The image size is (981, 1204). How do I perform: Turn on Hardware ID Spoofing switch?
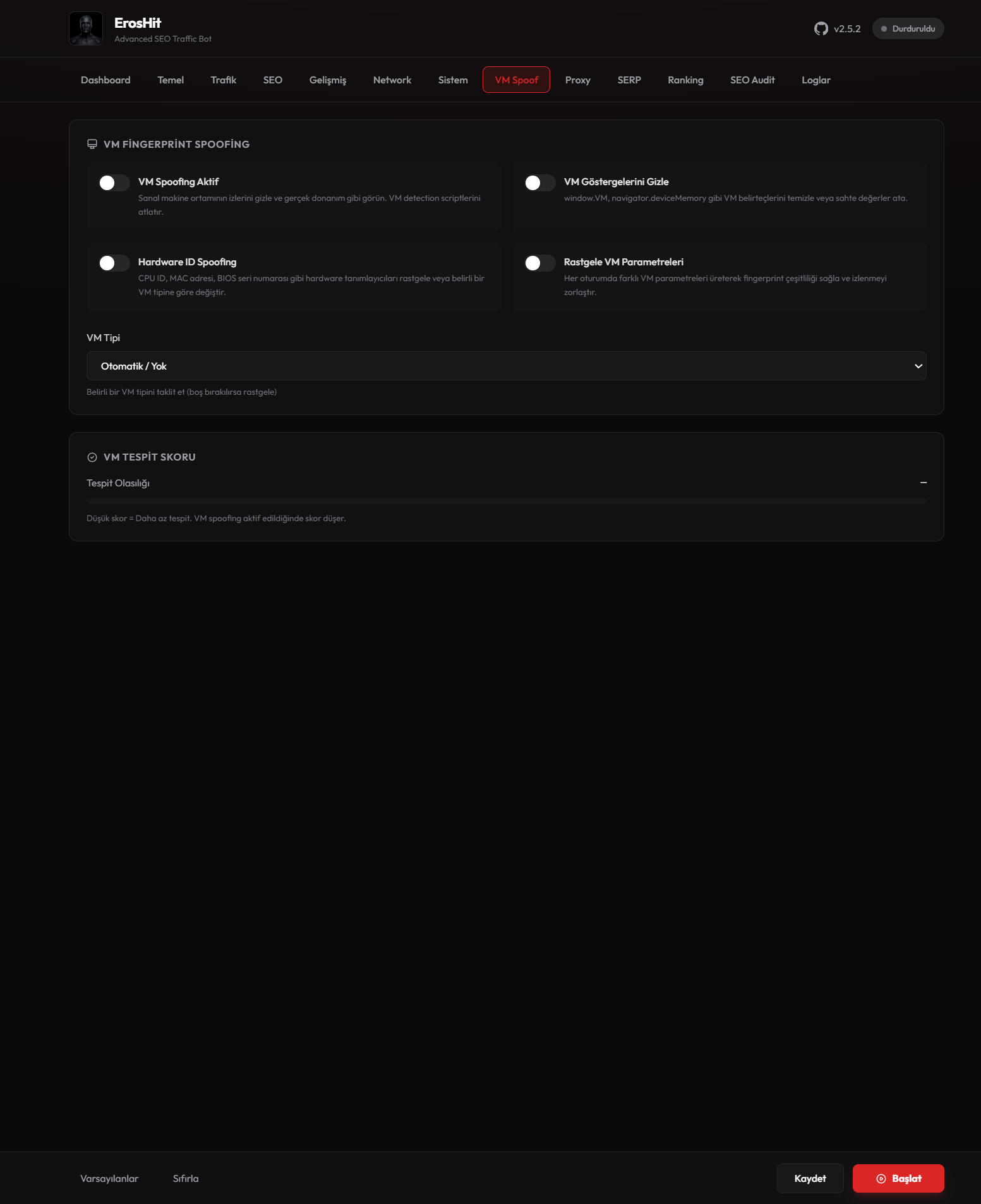coord(114,263)
